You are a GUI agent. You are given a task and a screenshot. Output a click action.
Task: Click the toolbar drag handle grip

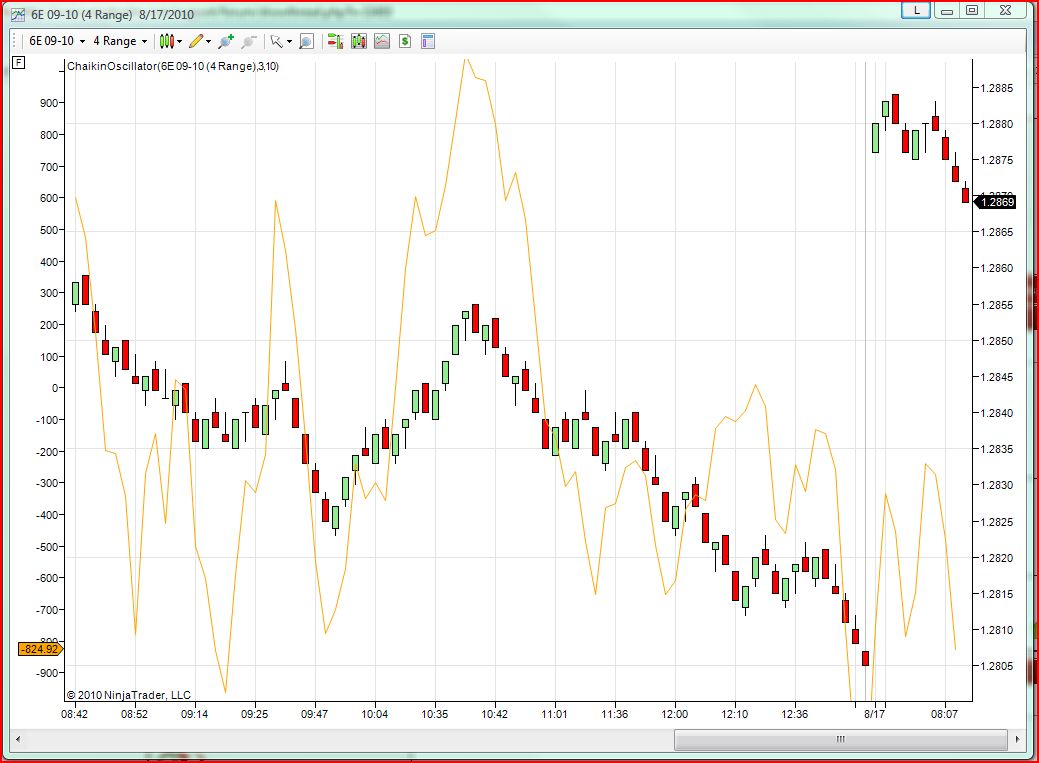pyautogui.click(x=15, y=41)
